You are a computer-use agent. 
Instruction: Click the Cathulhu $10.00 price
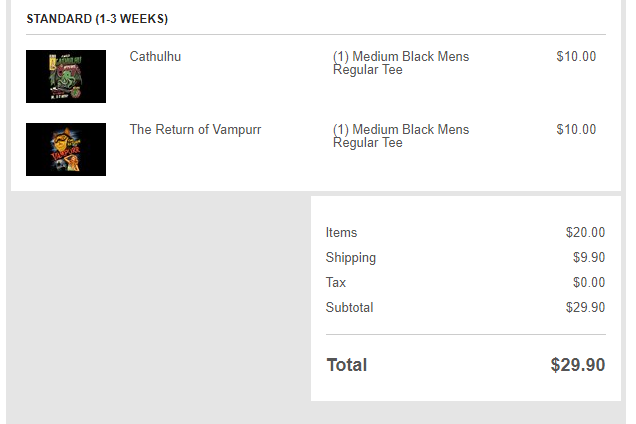[576, 56]
